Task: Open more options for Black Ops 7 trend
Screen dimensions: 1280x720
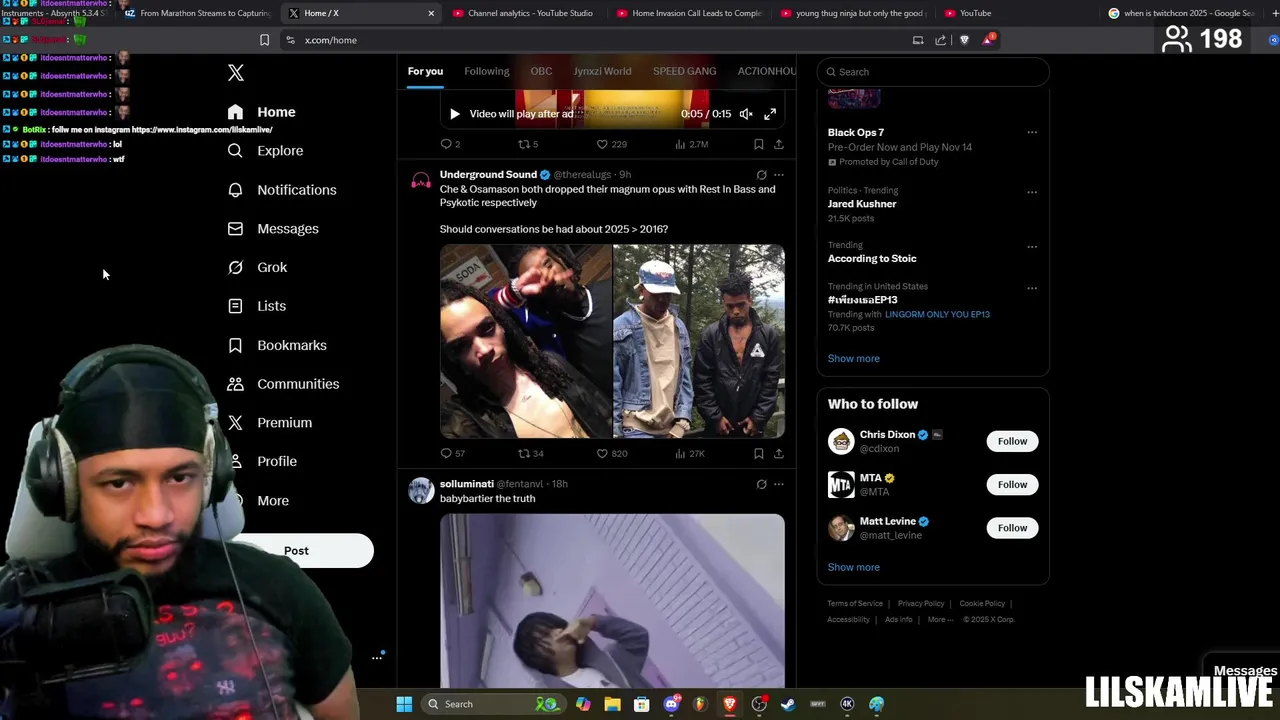Action: [1032, 132]
